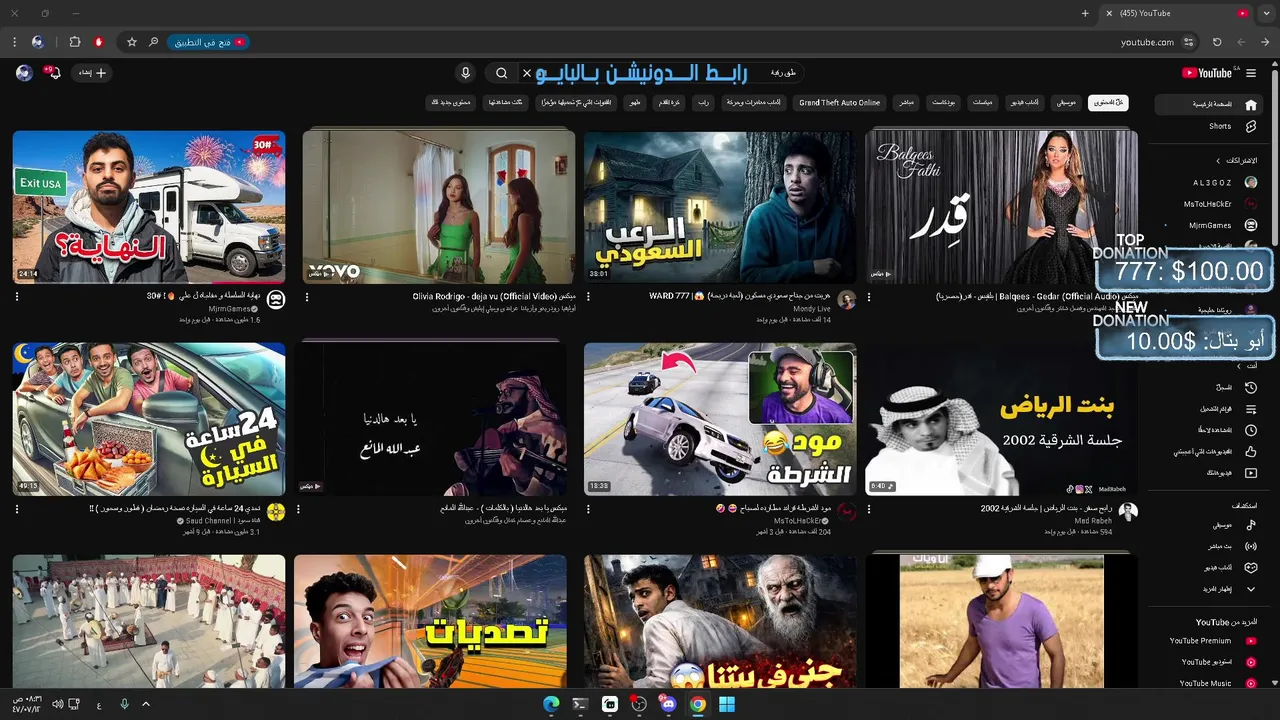Screen dimensions: 1280x720
Task: Open YouTube Premium in sidebar
Action: click(1211, 641)
